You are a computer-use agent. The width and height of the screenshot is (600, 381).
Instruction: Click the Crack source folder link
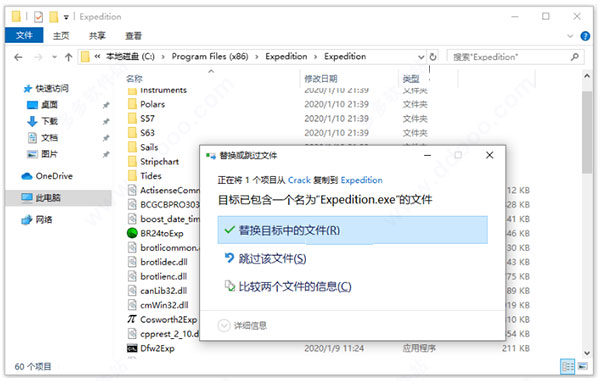299,180
